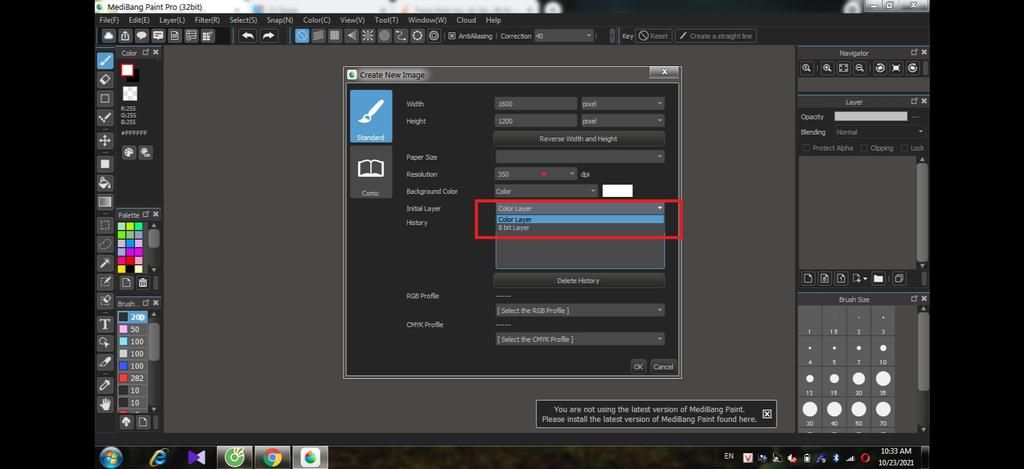
Task: Select the Hand tool
Action: coord(105,404)
